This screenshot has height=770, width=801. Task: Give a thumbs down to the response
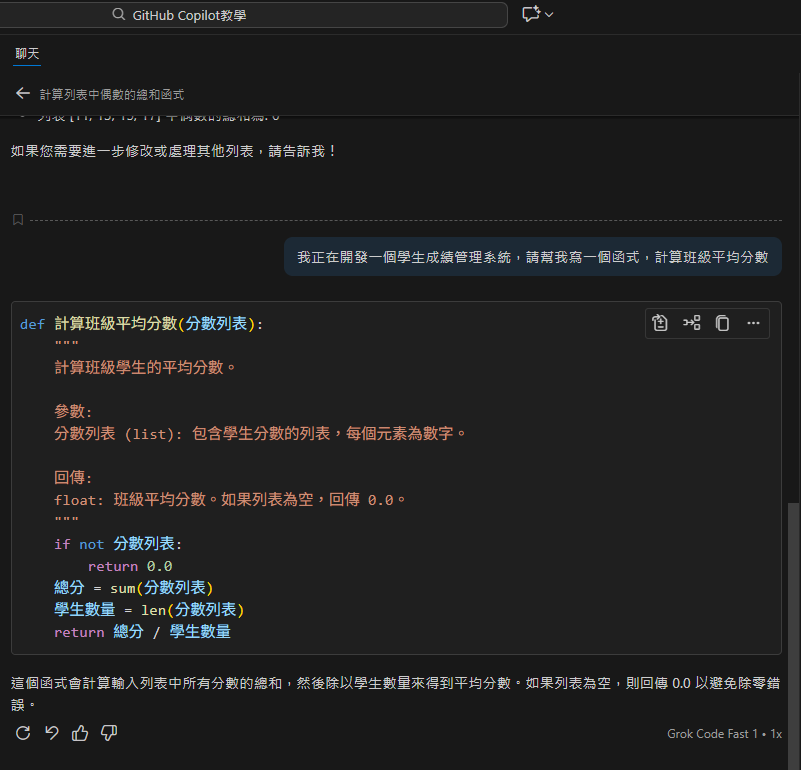tap(108, 733)
